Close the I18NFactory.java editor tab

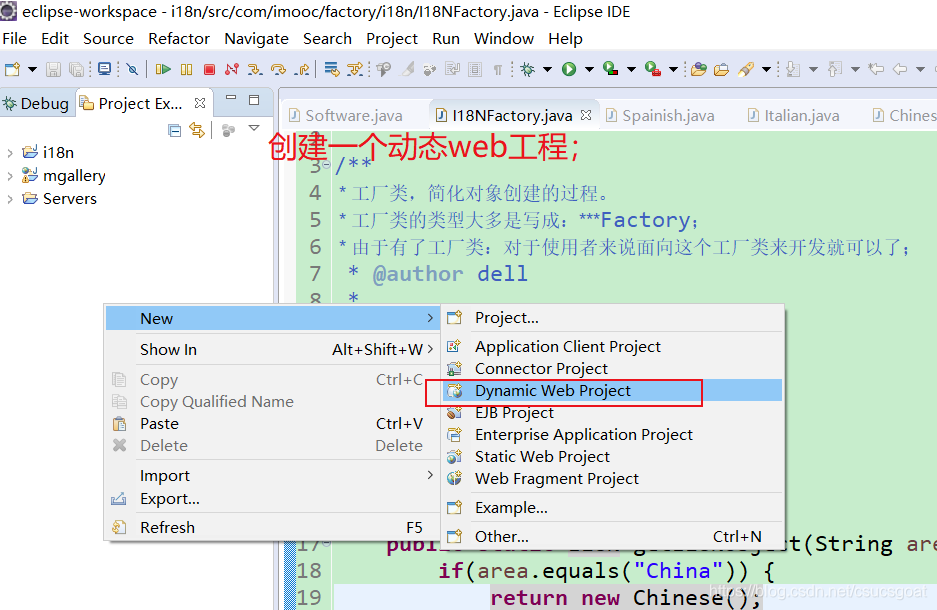[x=586, y=115]
